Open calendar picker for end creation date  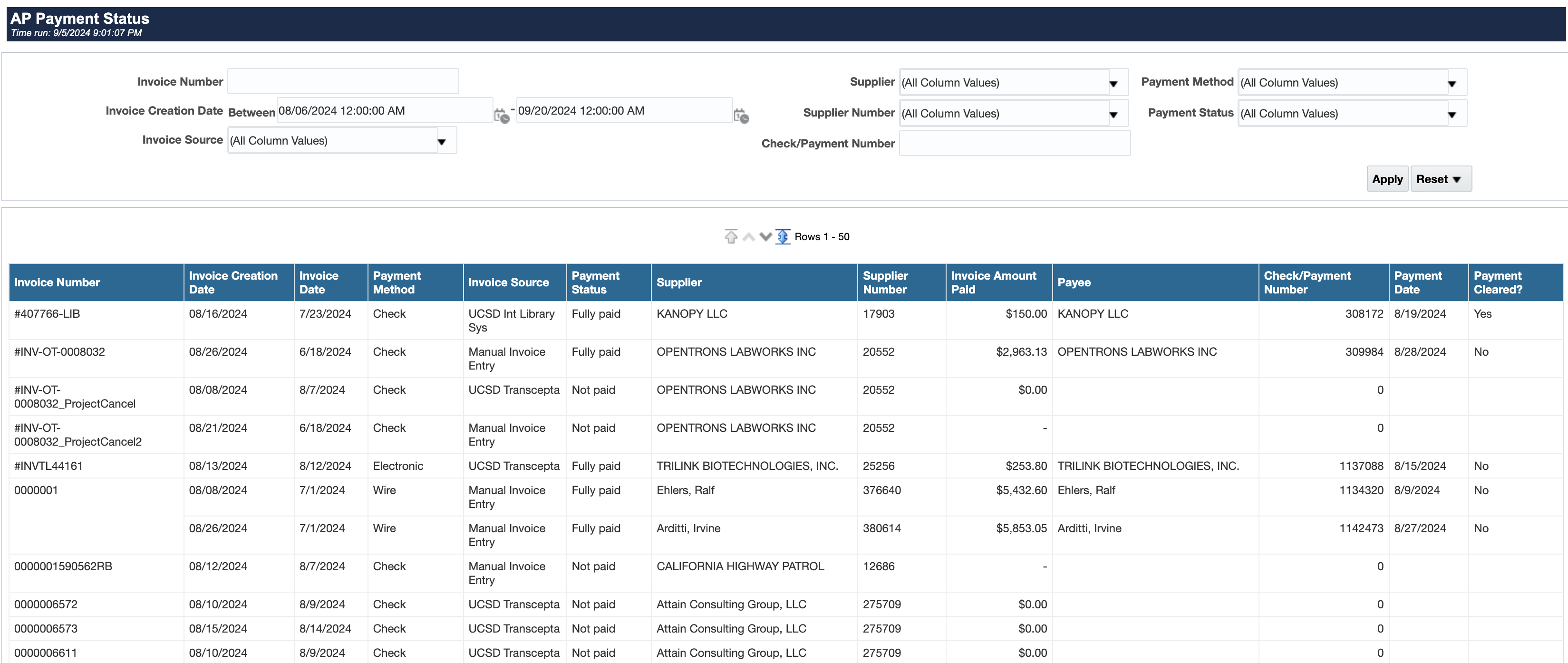pyautogui.click(x=741, y=116)
